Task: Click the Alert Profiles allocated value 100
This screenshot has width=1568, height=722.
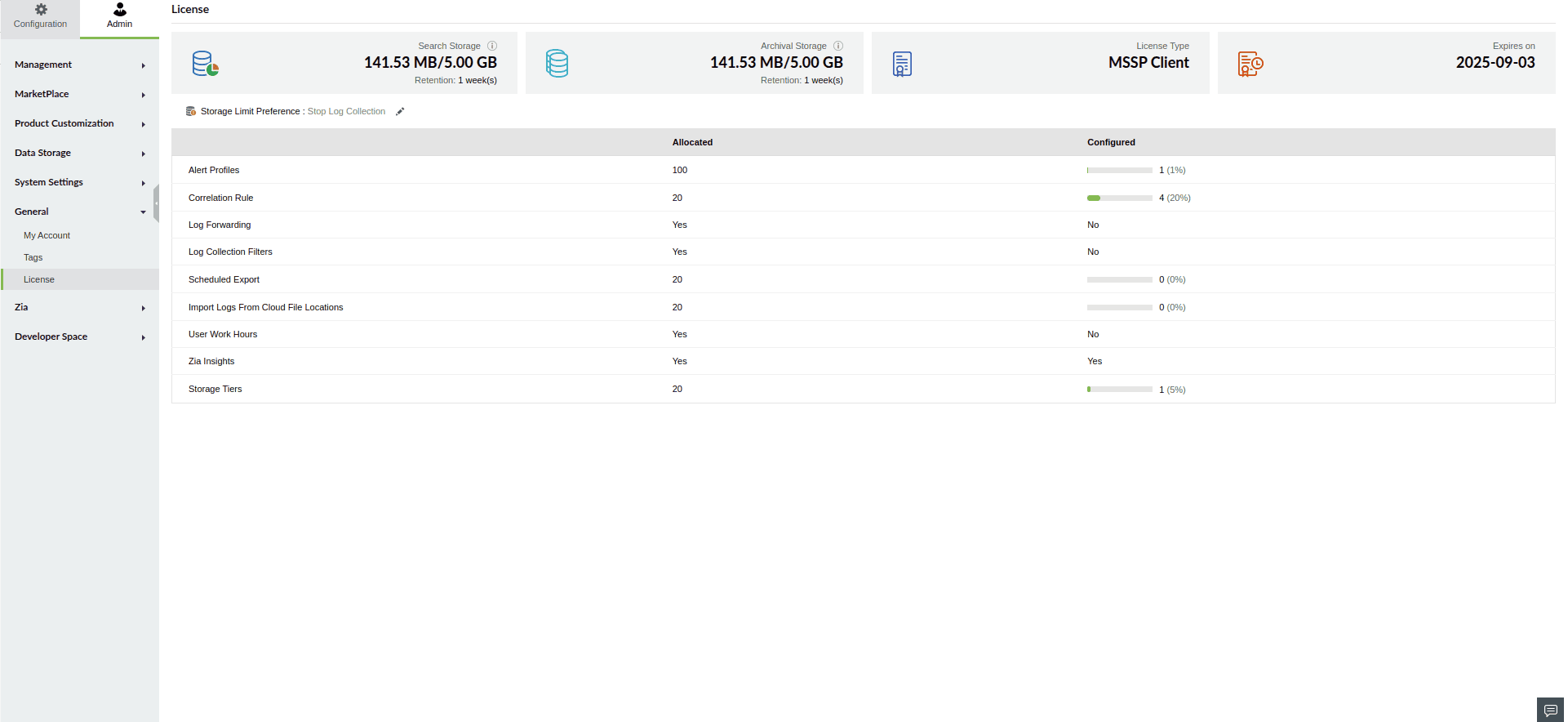Action: tap(680, 170)
